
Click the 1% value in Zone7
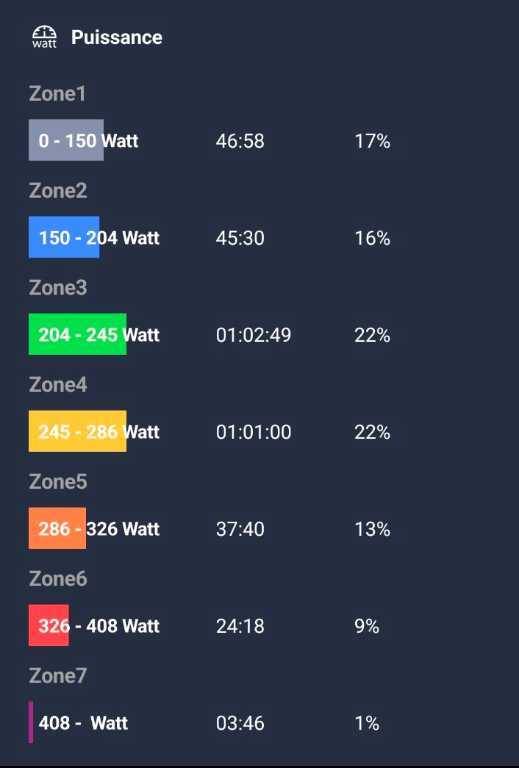tap(367, 723)
